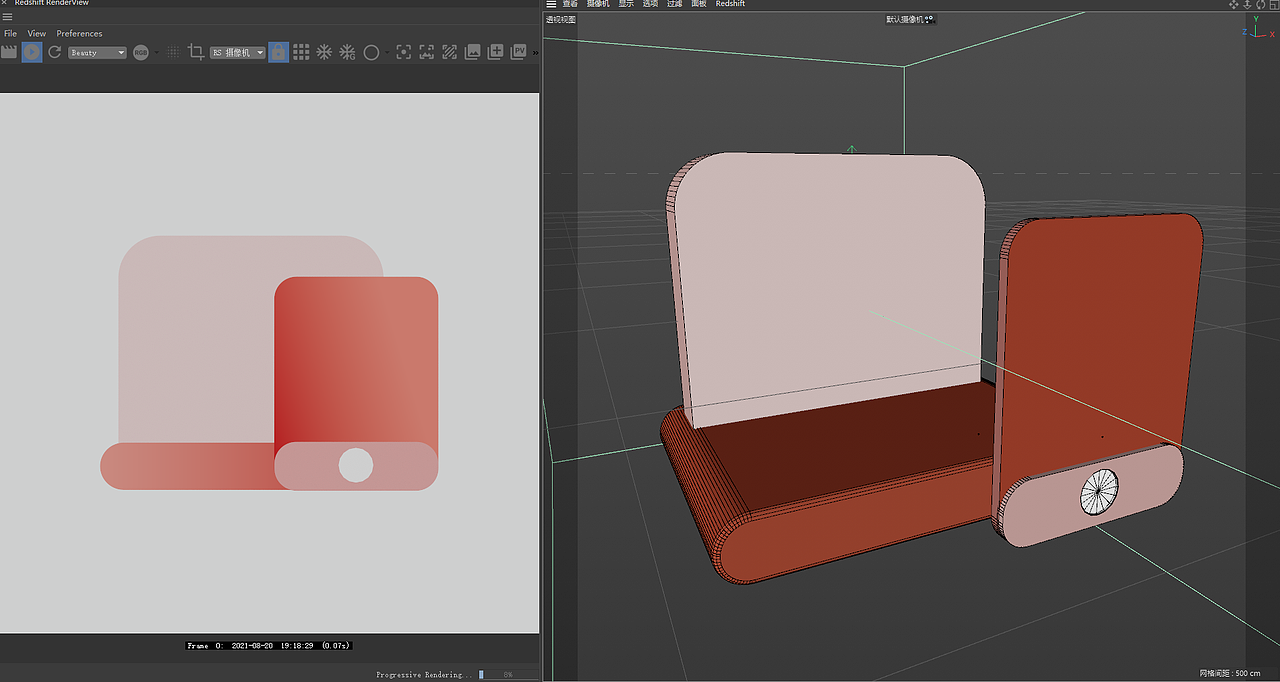Screen dimensions: 1280x682
Task: Open the RenderView File menu
Action: coord(10,33)
